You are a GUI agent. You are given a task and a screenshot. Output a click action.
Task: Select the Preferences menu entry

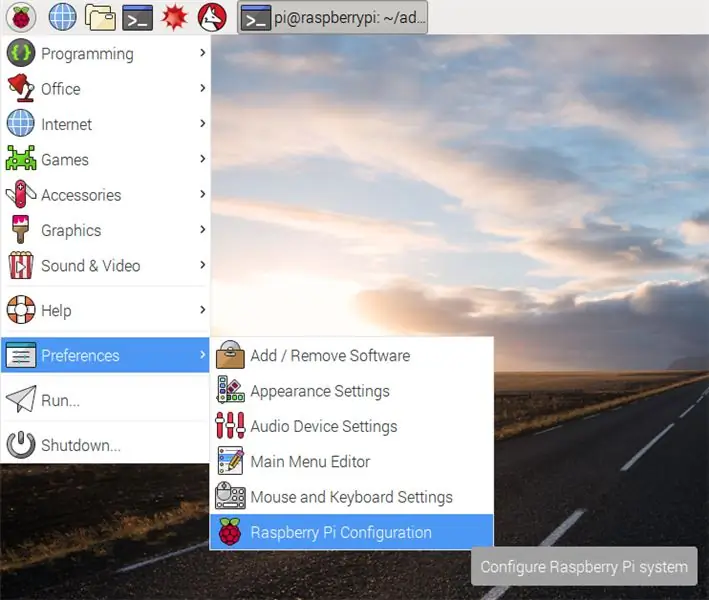coord(105,355)
